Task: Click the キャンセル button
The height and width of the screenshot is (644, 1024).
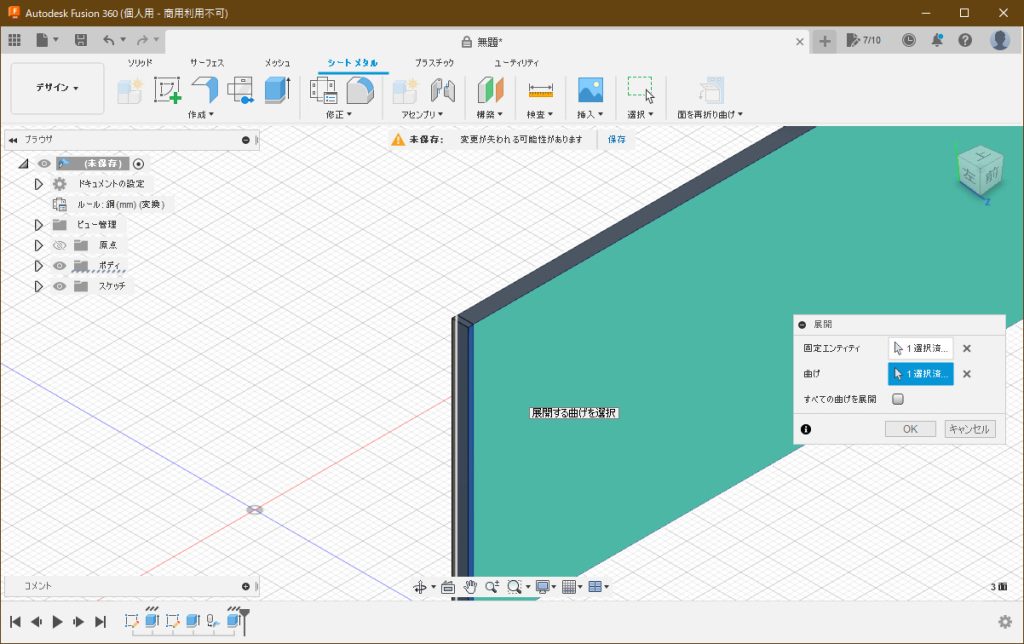Action: (970, 429)
